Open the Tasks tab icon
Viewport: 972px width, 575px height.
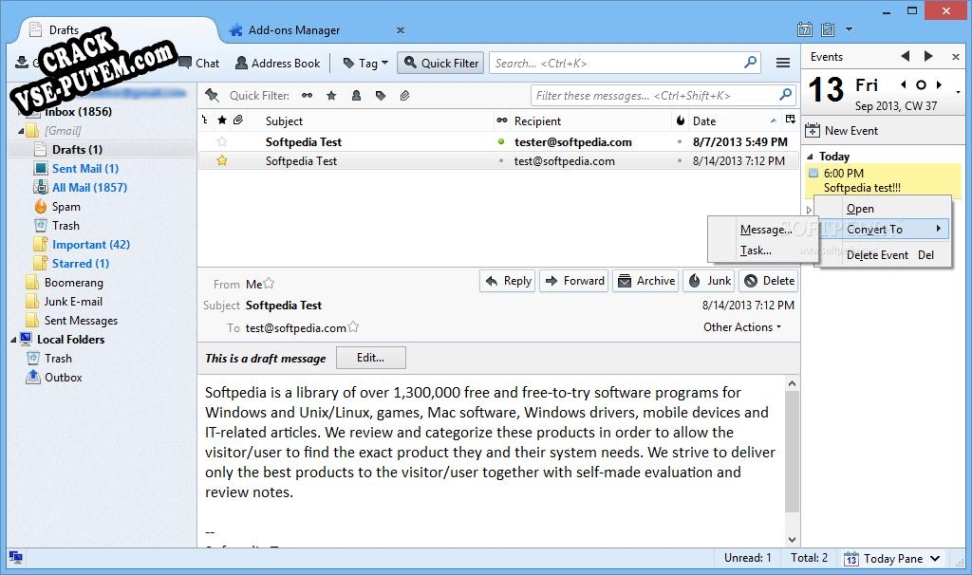(x=828, y=29)
